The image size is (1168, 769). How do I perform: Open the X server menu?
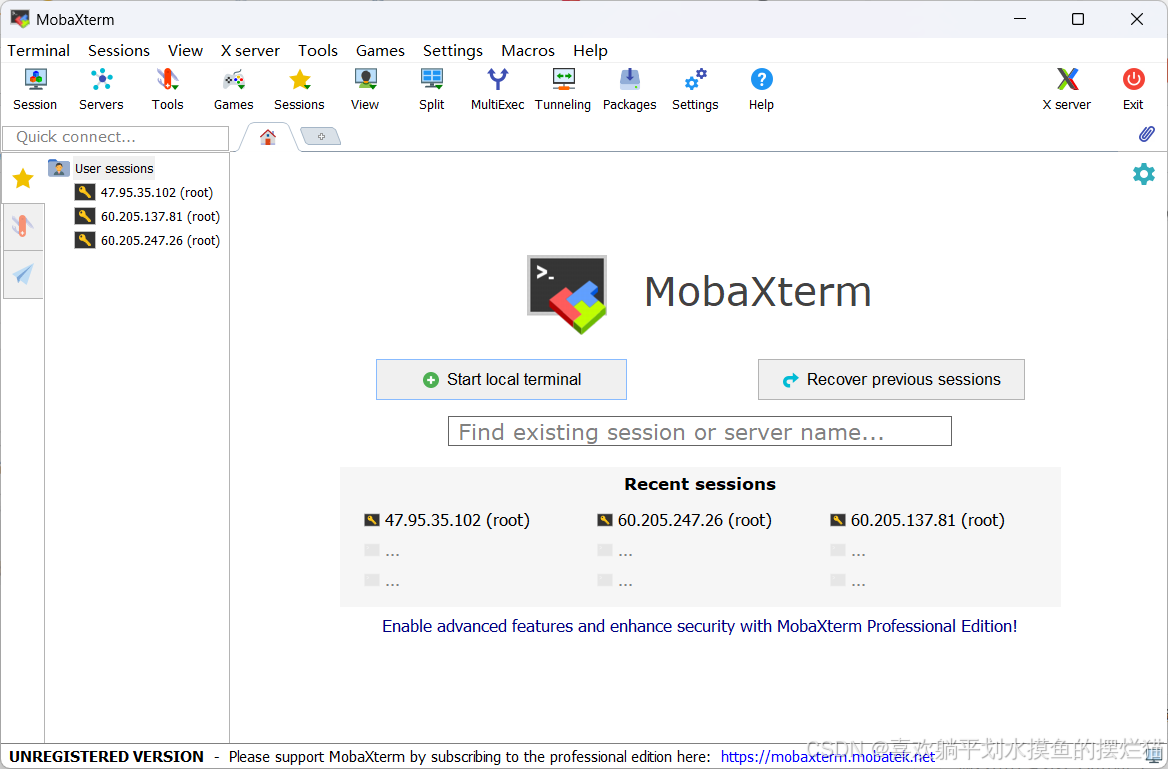(x=250, y=51)
